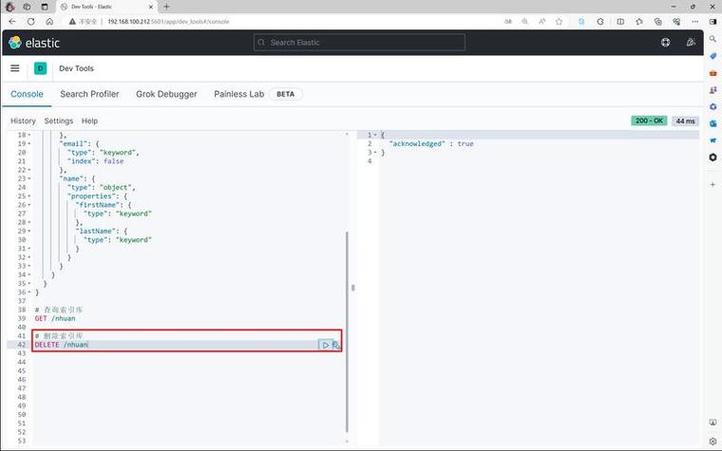Open the wrench actions menu for the request
The height and width of the screenshot is (451, 722).
(336, 345)
